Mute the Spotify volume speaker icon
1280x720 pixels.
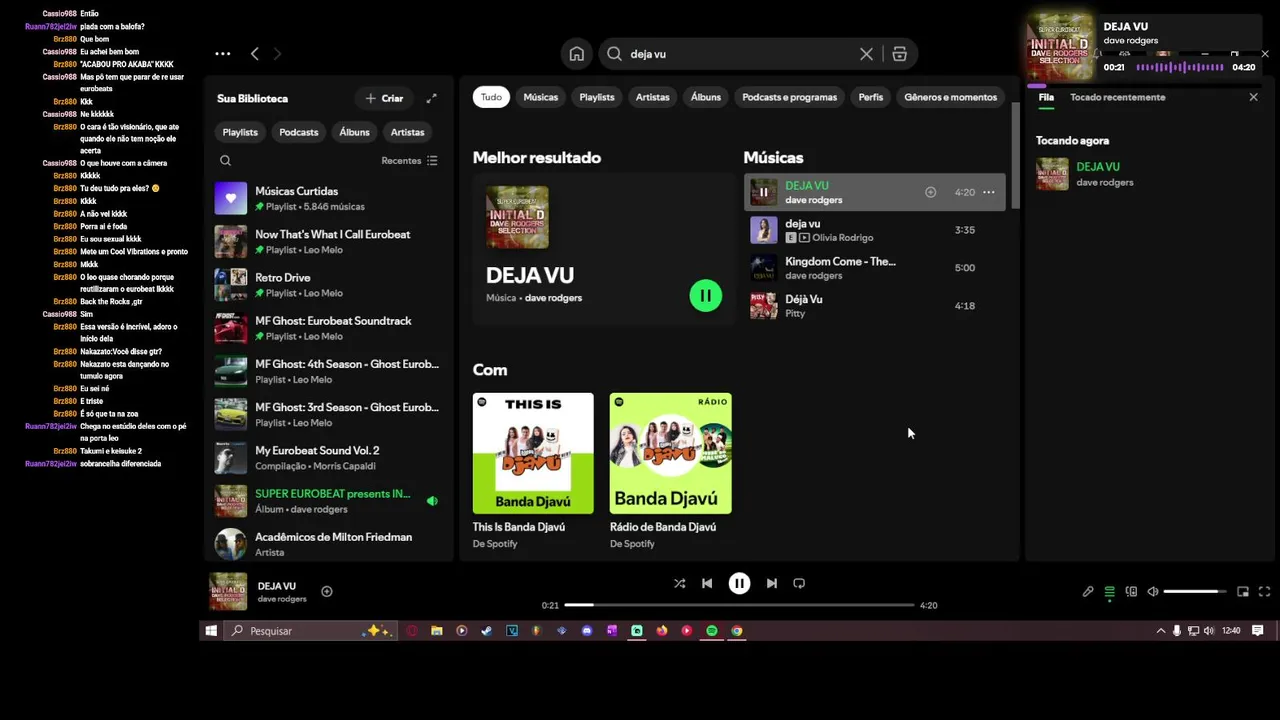click(x=1152, y=592)
